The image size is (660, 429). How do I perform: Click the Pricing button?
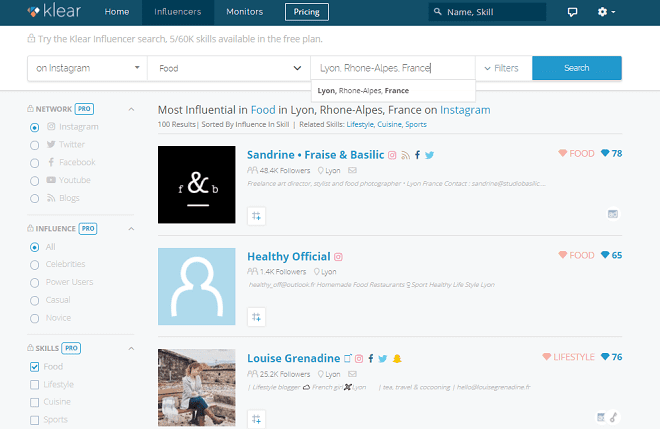[x=306, y=12]
